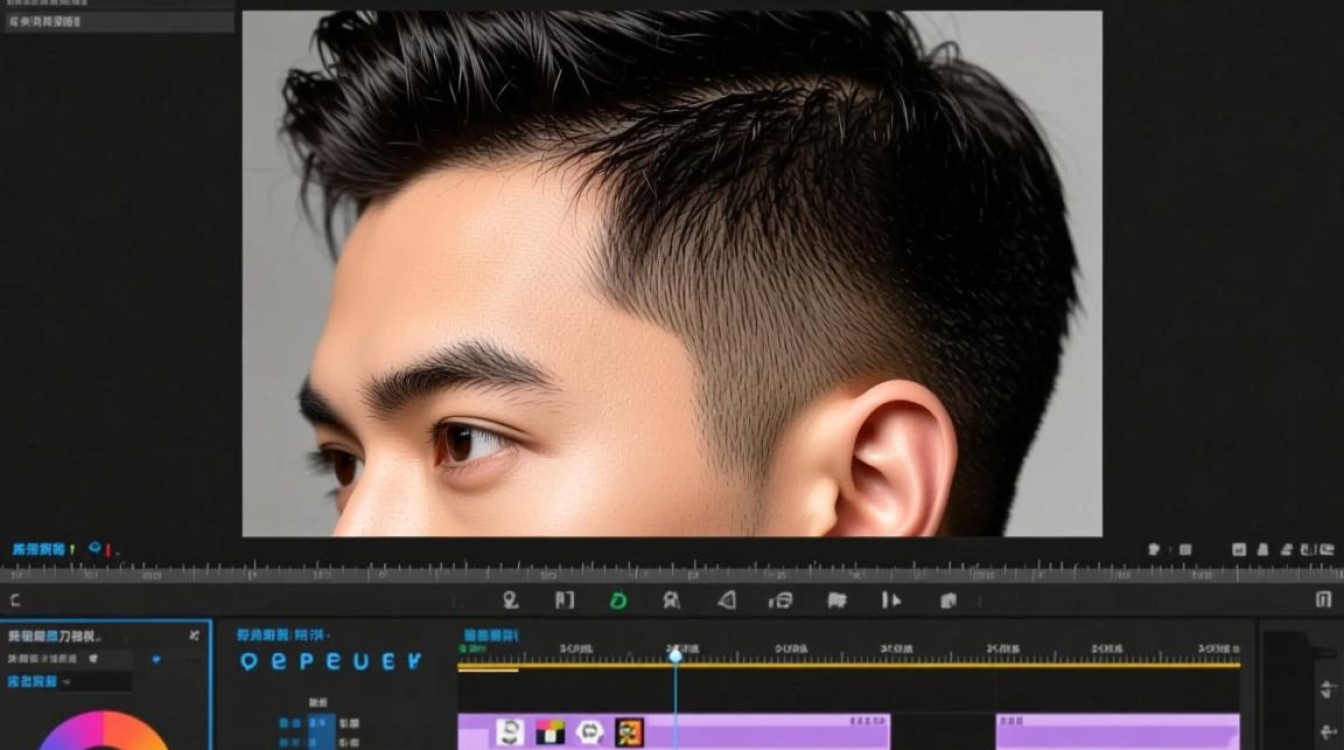Image resolution: width=1344 pixels, height=750 pixels.
Task: Click the bracket icon at the toolbar's far right
Action: tap(1323, 599)
